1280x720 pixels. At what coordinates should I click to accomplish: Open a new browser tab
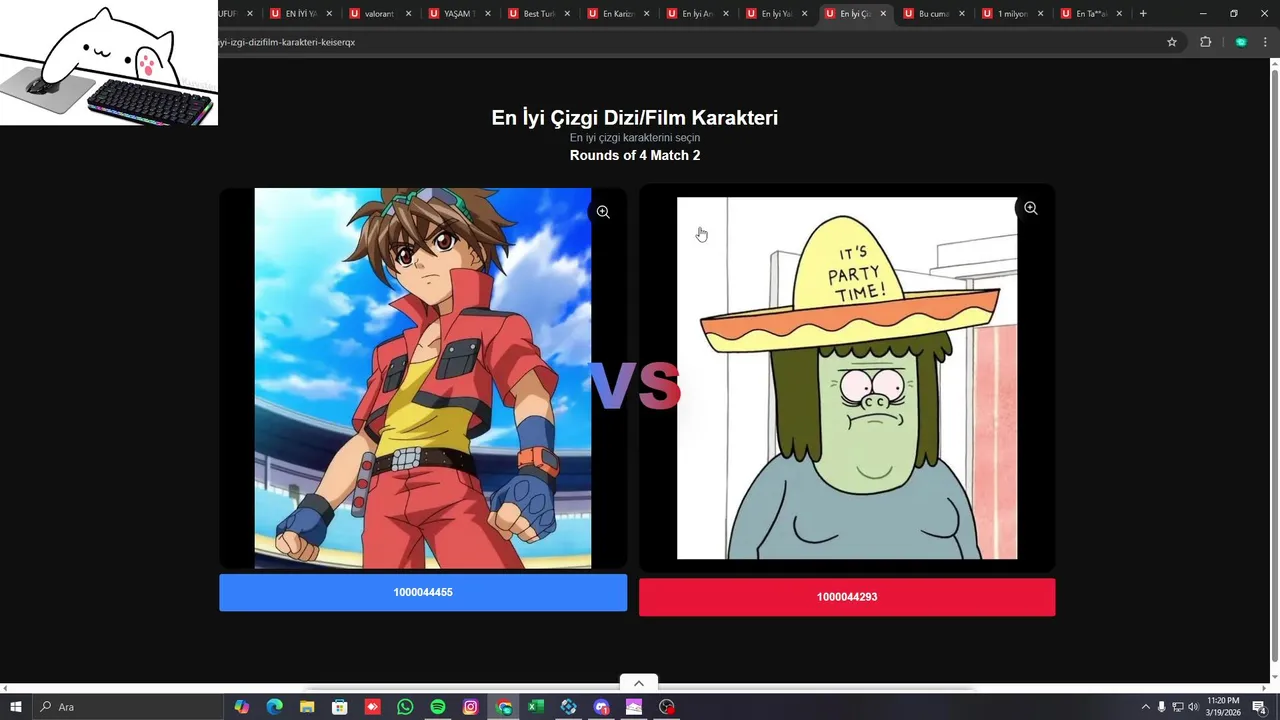click(x=1143, y=14)
